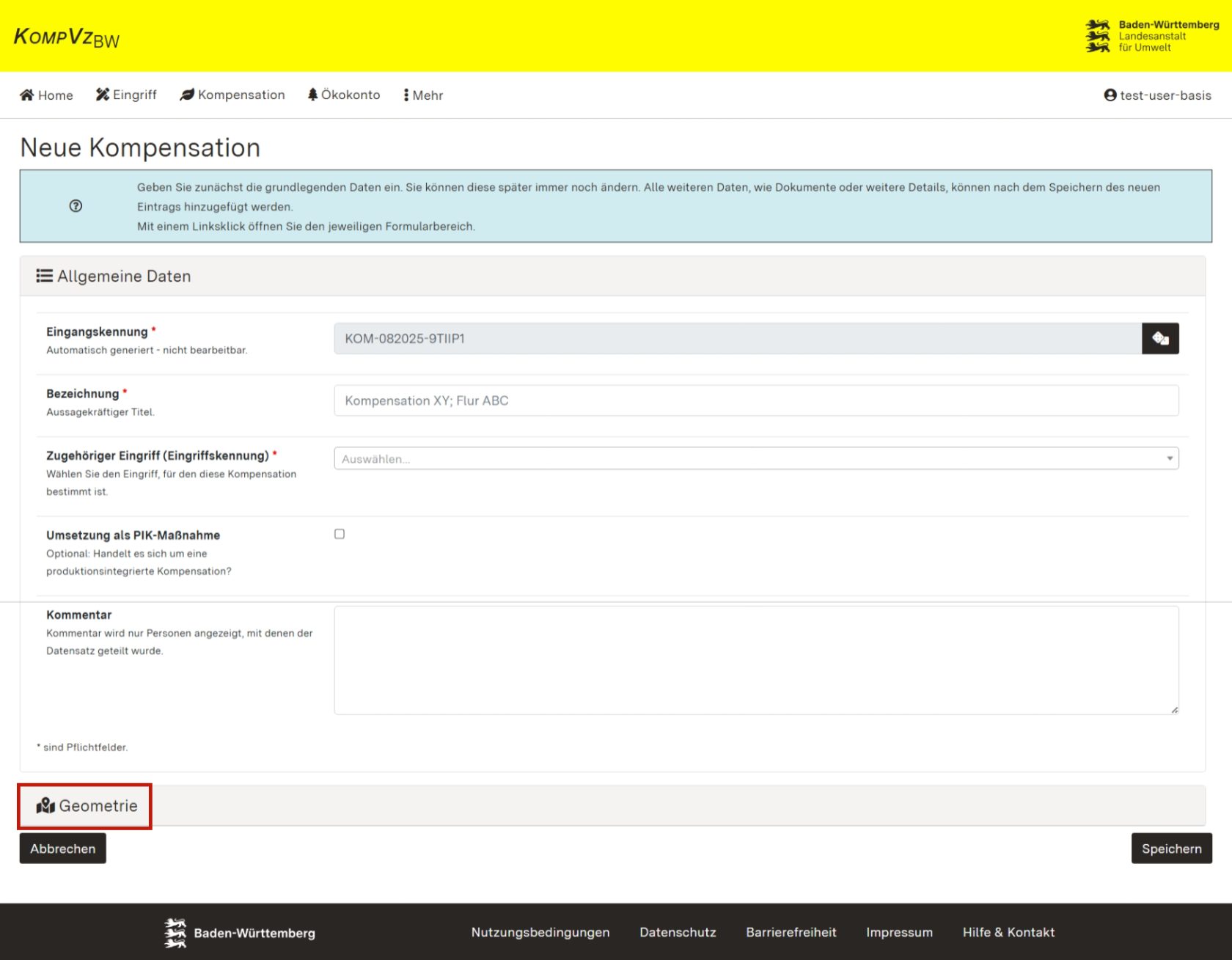
Task: Select the Eingriff wrench icon
Action: point(102,94)
